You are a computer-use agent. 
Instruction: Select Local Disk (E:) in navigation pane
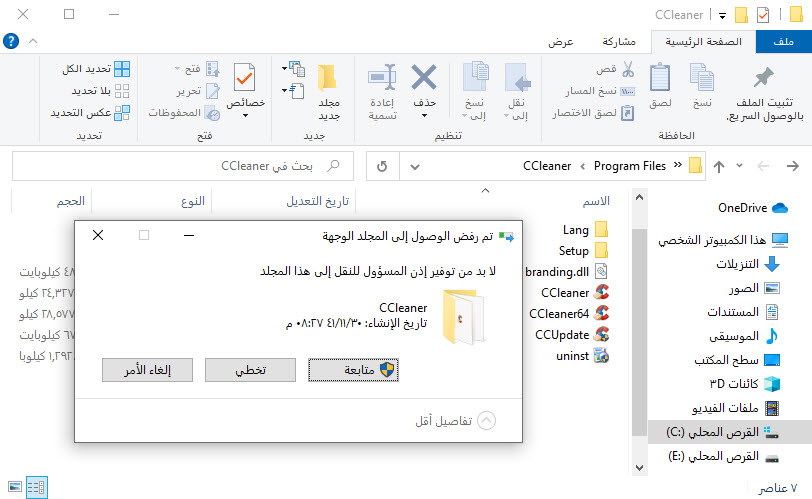(x=724, y=456)
